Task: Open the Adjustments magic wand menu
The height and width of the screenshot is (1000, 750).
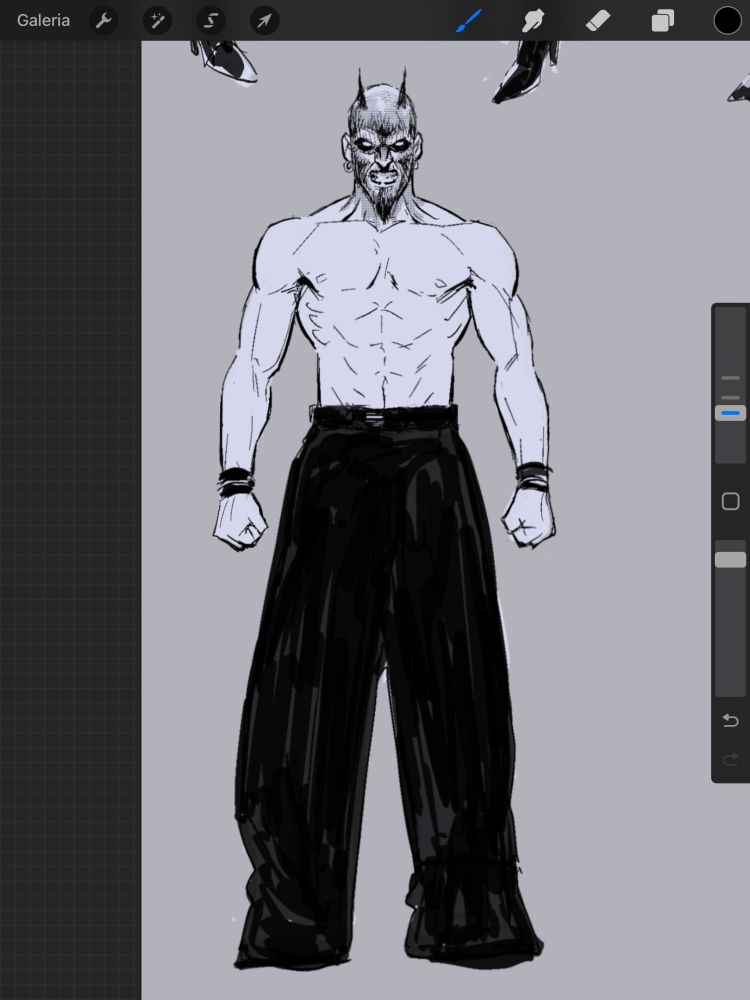Action: (157, 21)
